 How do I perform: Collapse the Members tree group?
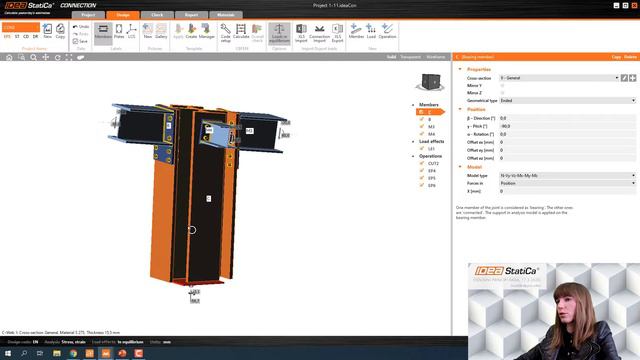point(413,105)
